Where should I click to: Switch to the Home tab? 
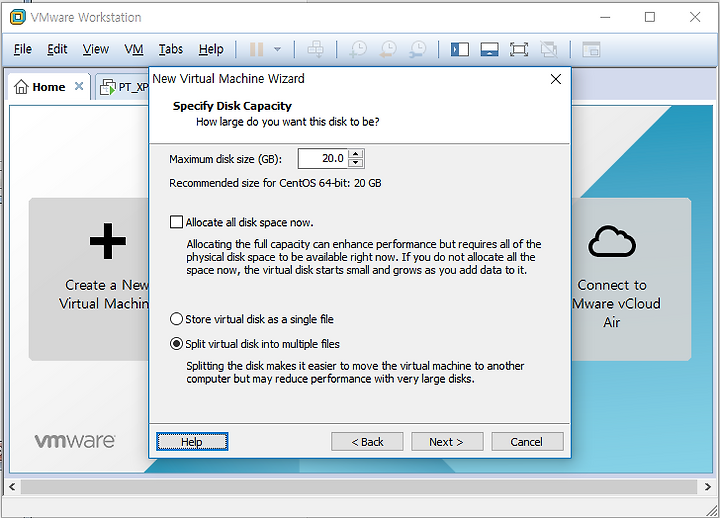coord(49,86)
